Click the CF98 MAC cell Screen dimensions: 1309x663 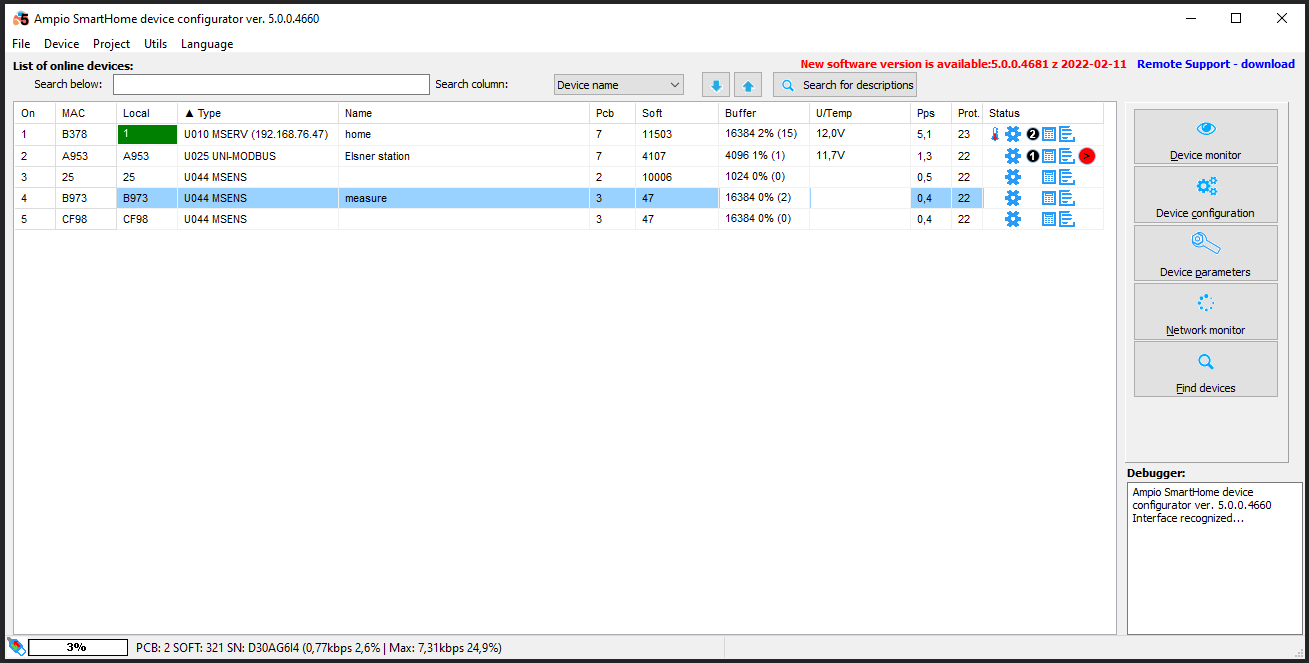[x=86, y=219]
